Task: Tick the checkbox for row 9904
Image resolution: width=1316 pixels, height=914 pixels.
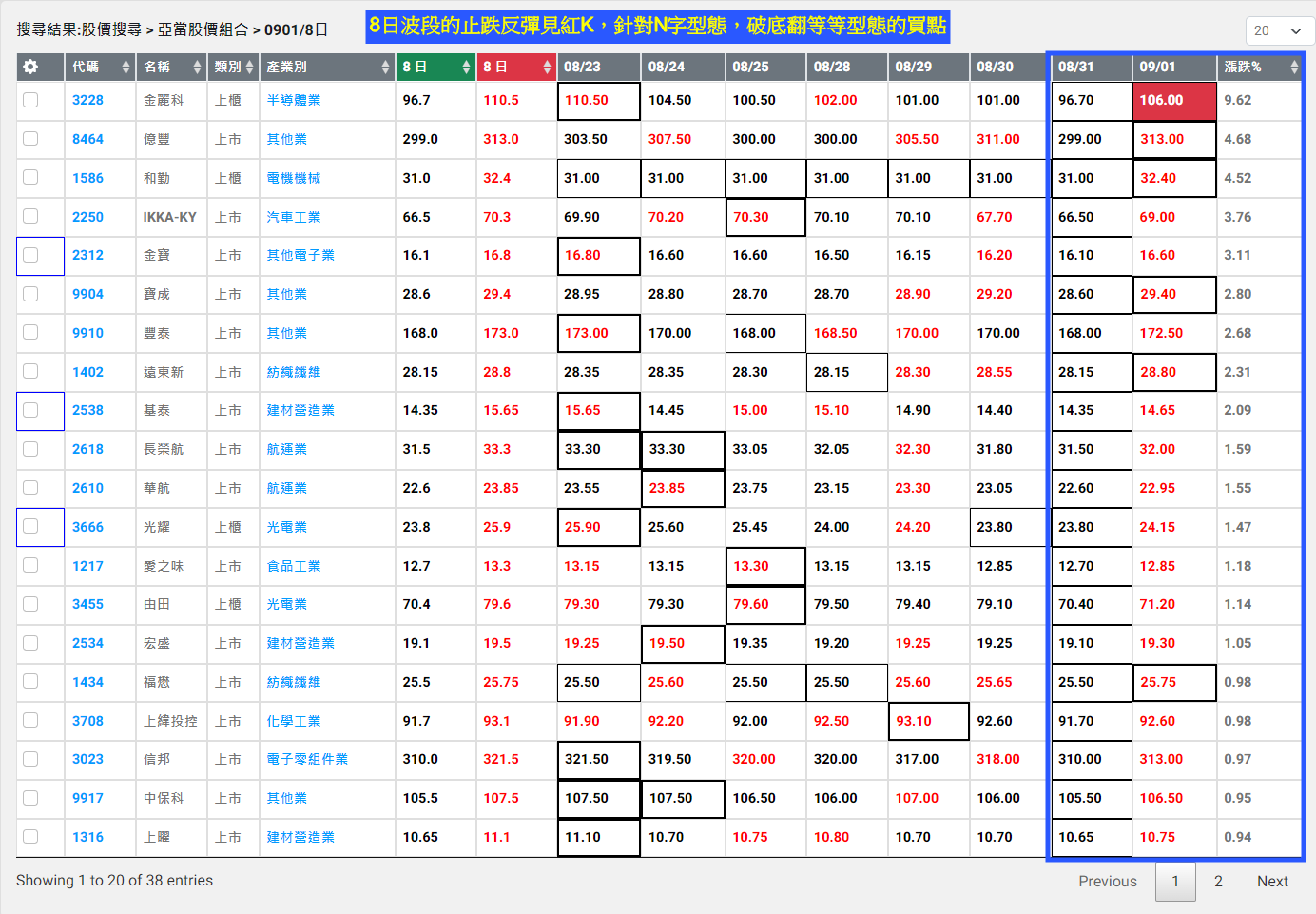Action: click(x=30, y=294)
